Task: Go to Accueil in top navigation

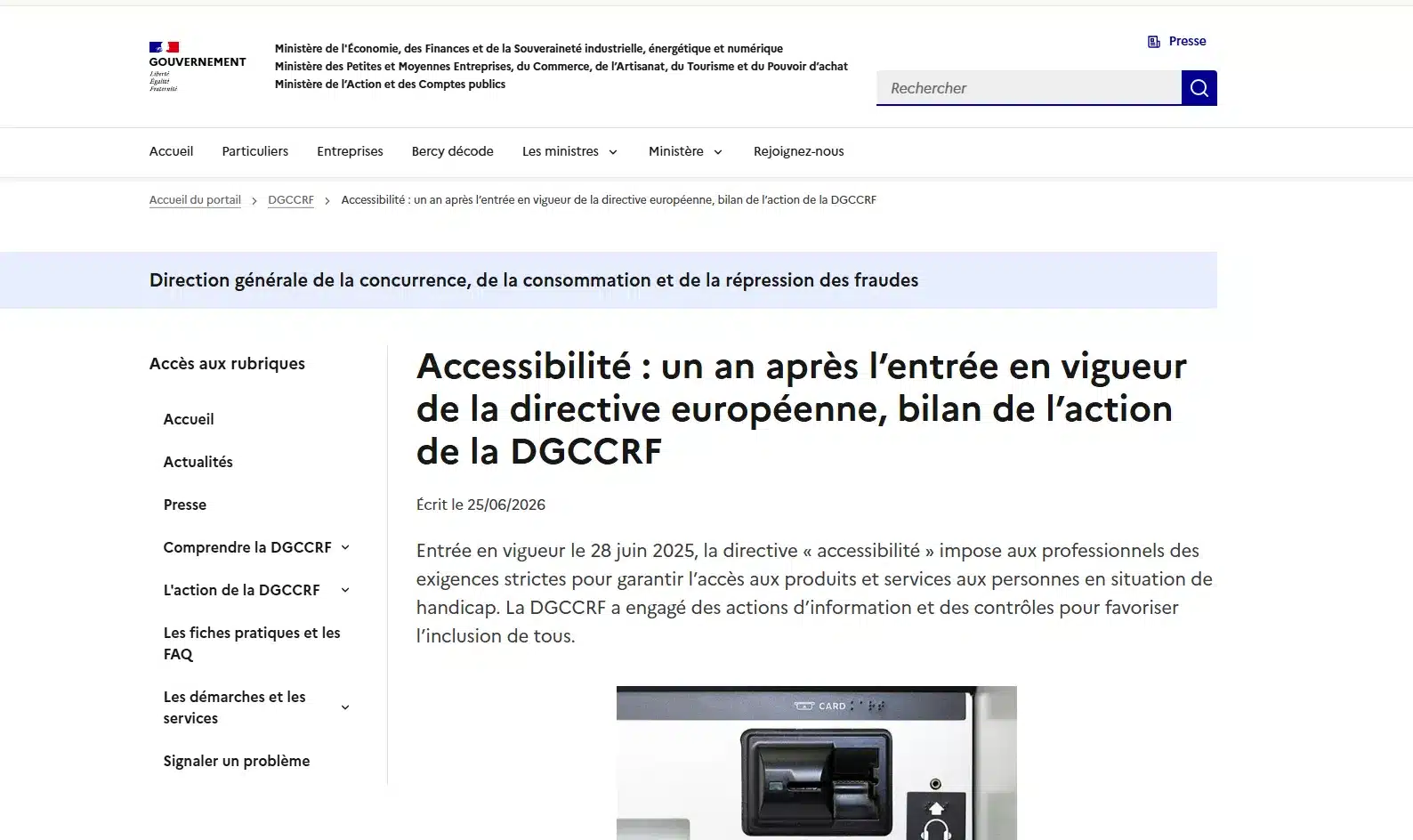Action: (171, 151)
